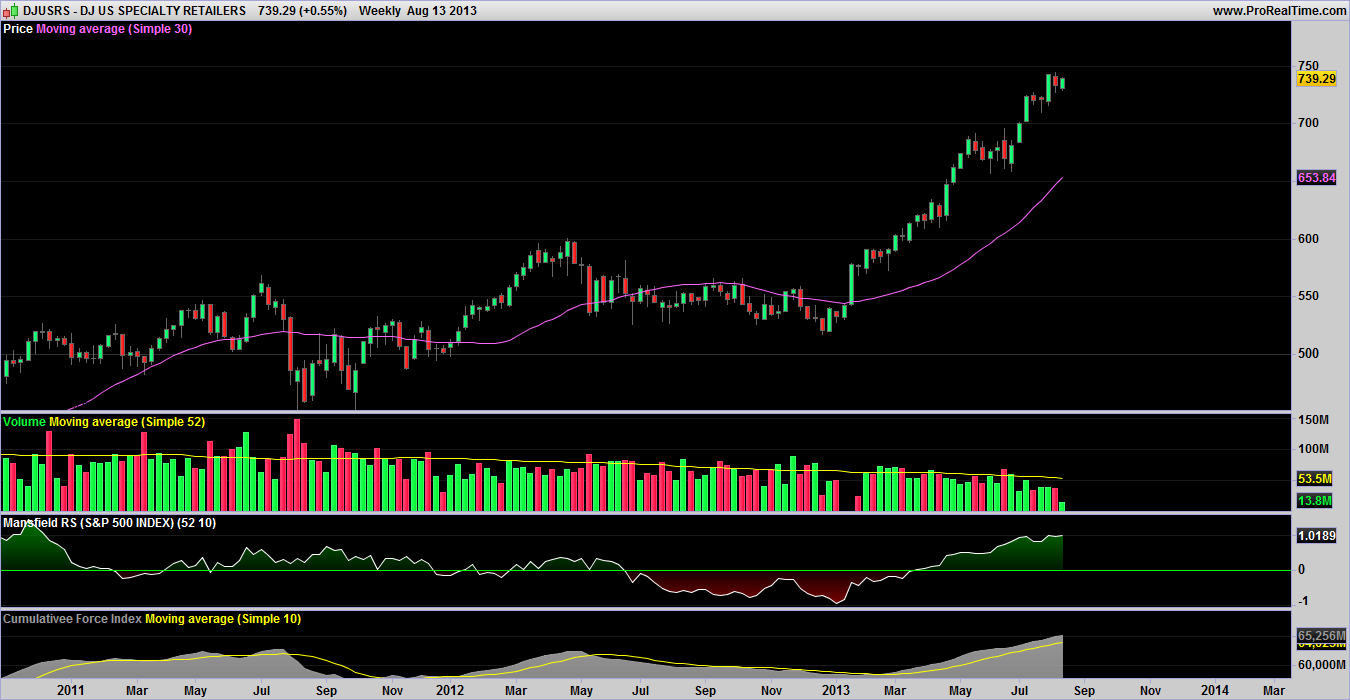Click the 2013 marker on time axis

[x=836, y=690]
